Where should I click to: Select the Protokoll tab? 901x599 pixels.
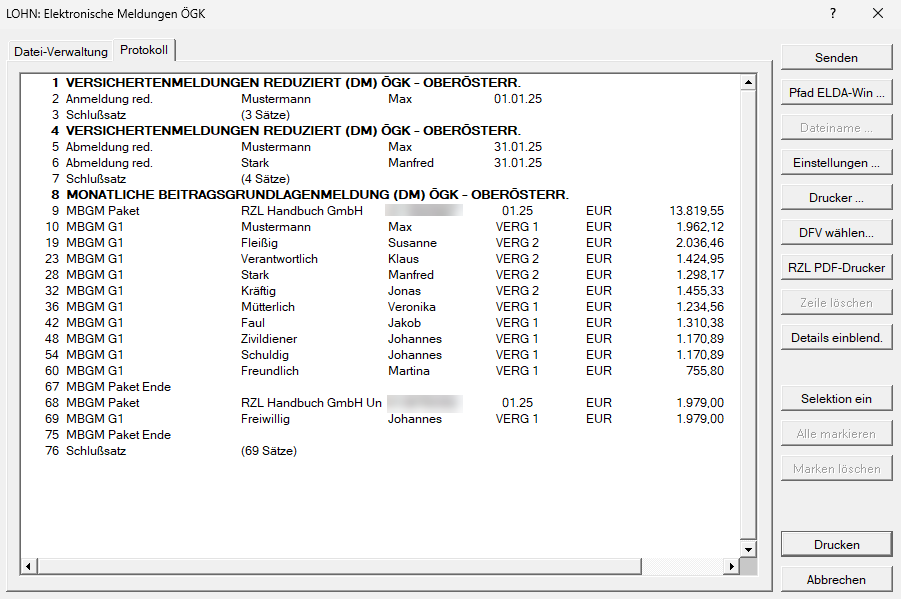tap(144, 50)
